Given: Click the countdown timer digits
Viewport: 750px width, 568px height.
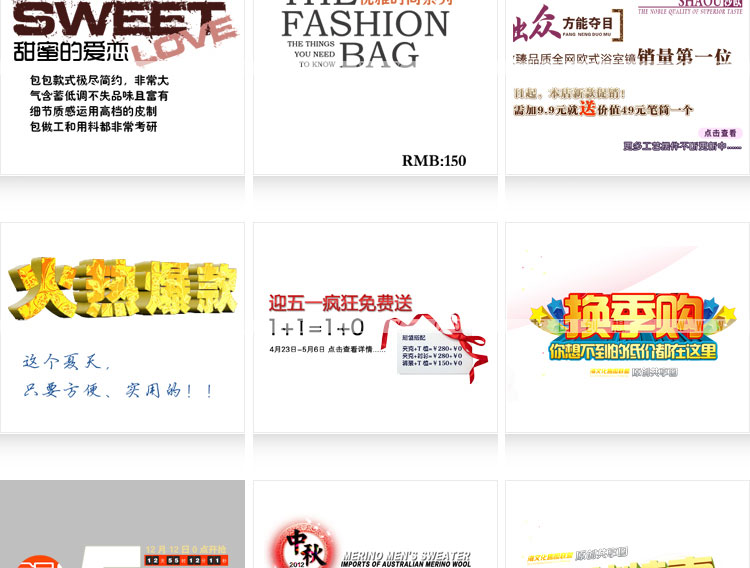Looking at the screenshot, I should click(x=186, y=560).
